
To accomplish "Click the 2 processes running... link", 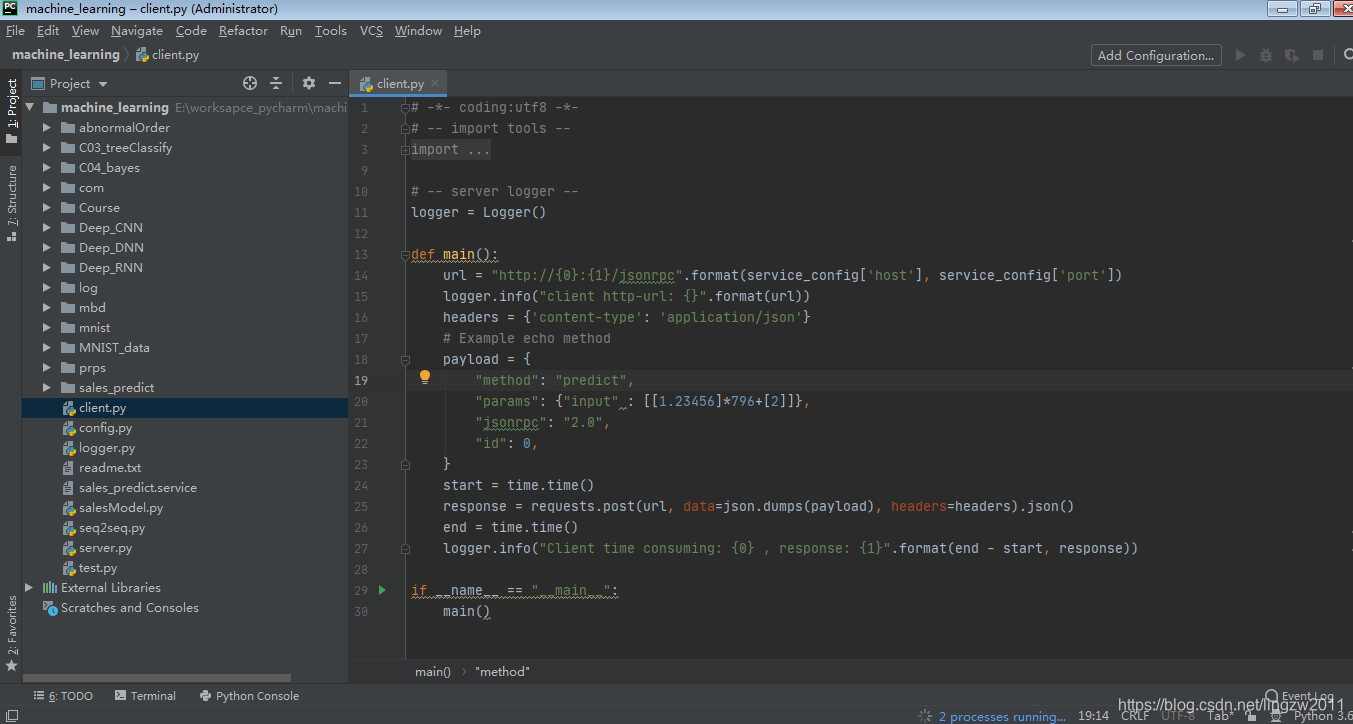I will [1003, 716].
